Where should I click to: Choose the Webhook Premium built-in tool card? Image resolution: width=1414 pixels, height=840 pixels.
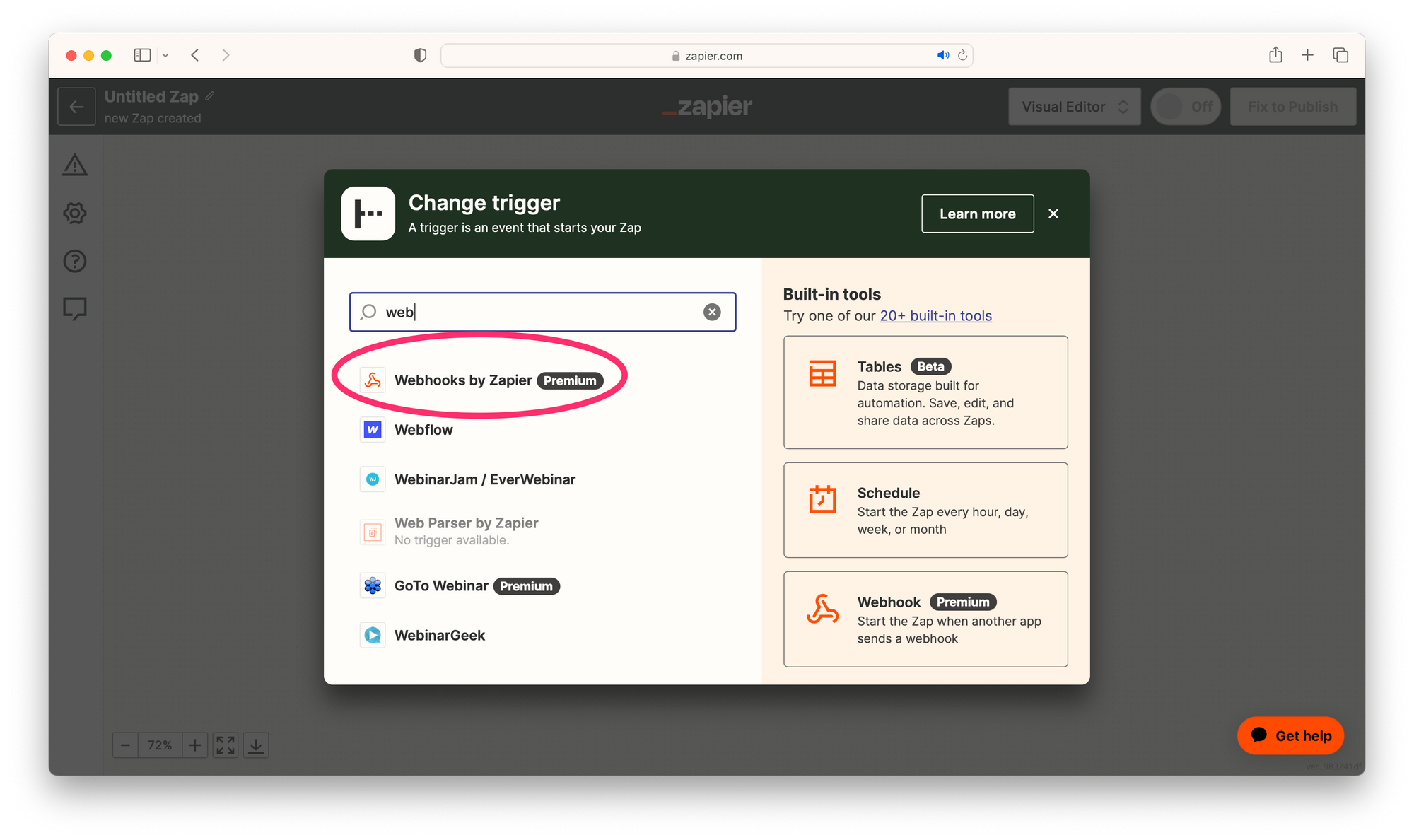925,619
